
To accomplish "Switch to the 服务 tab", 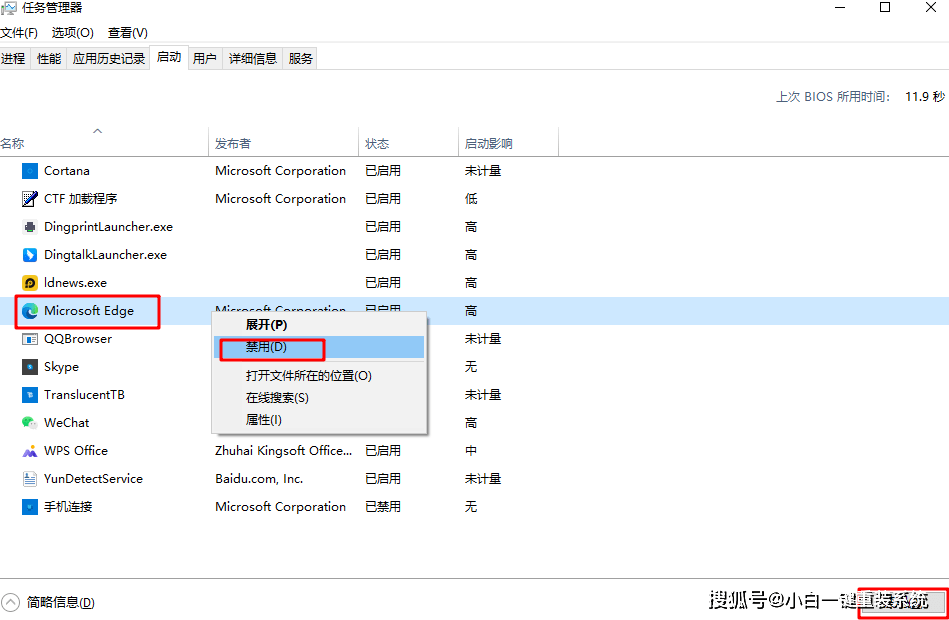I will pyautogui.click(x=300, y=59).
